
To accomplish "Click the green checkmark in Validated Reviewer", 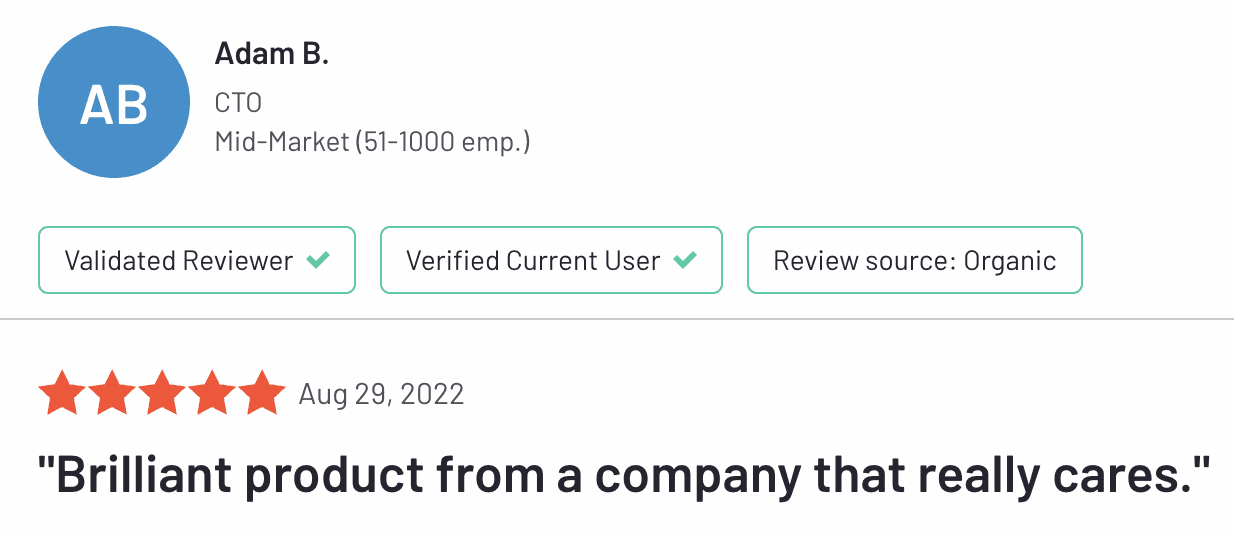I will tap(318, 261).
